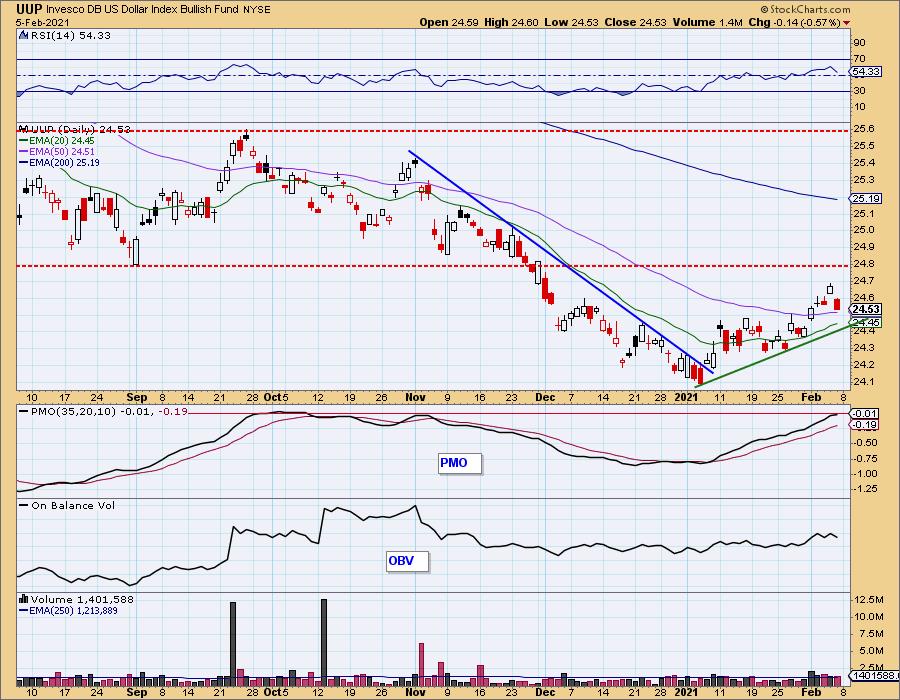Click the 24.8 price axis label

point(863,264)
